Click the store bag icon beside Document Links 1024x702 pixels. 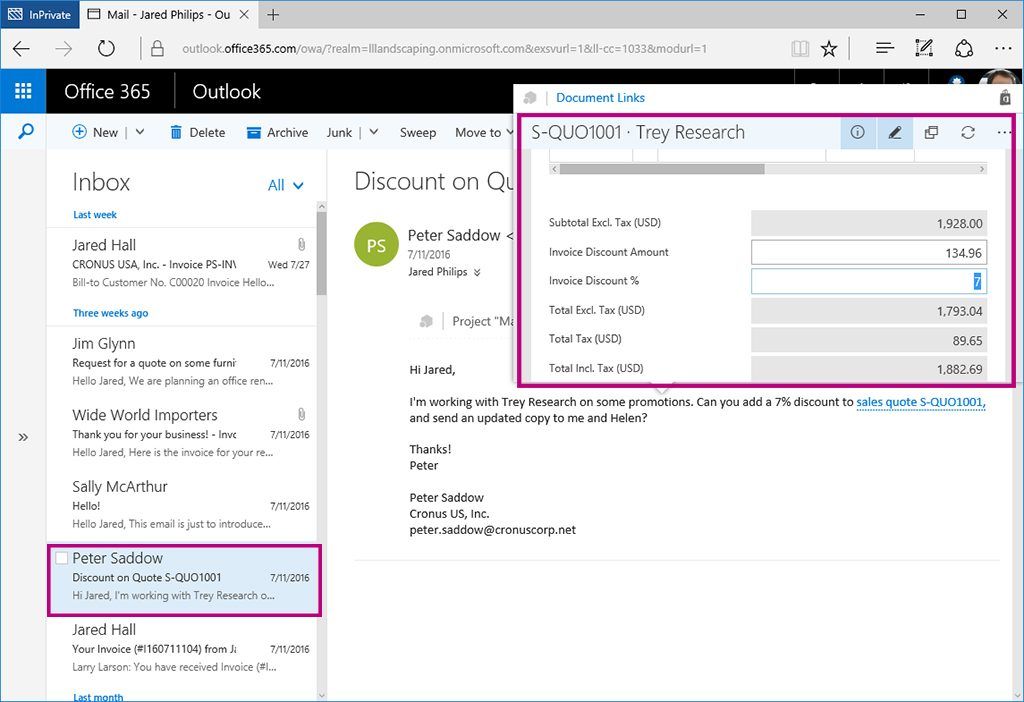1005,98
